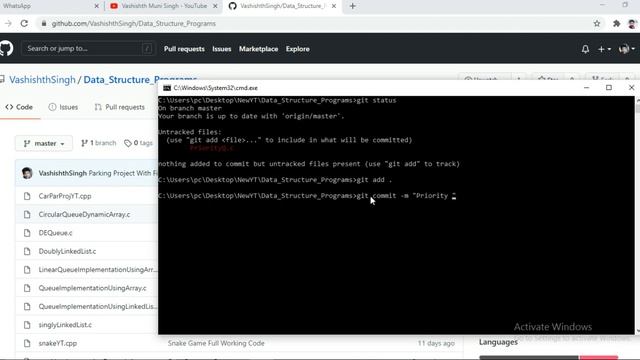The width and height of the screenshot is (640, 360).
Task: Click the git commit command line
Action: coord(307,196)
